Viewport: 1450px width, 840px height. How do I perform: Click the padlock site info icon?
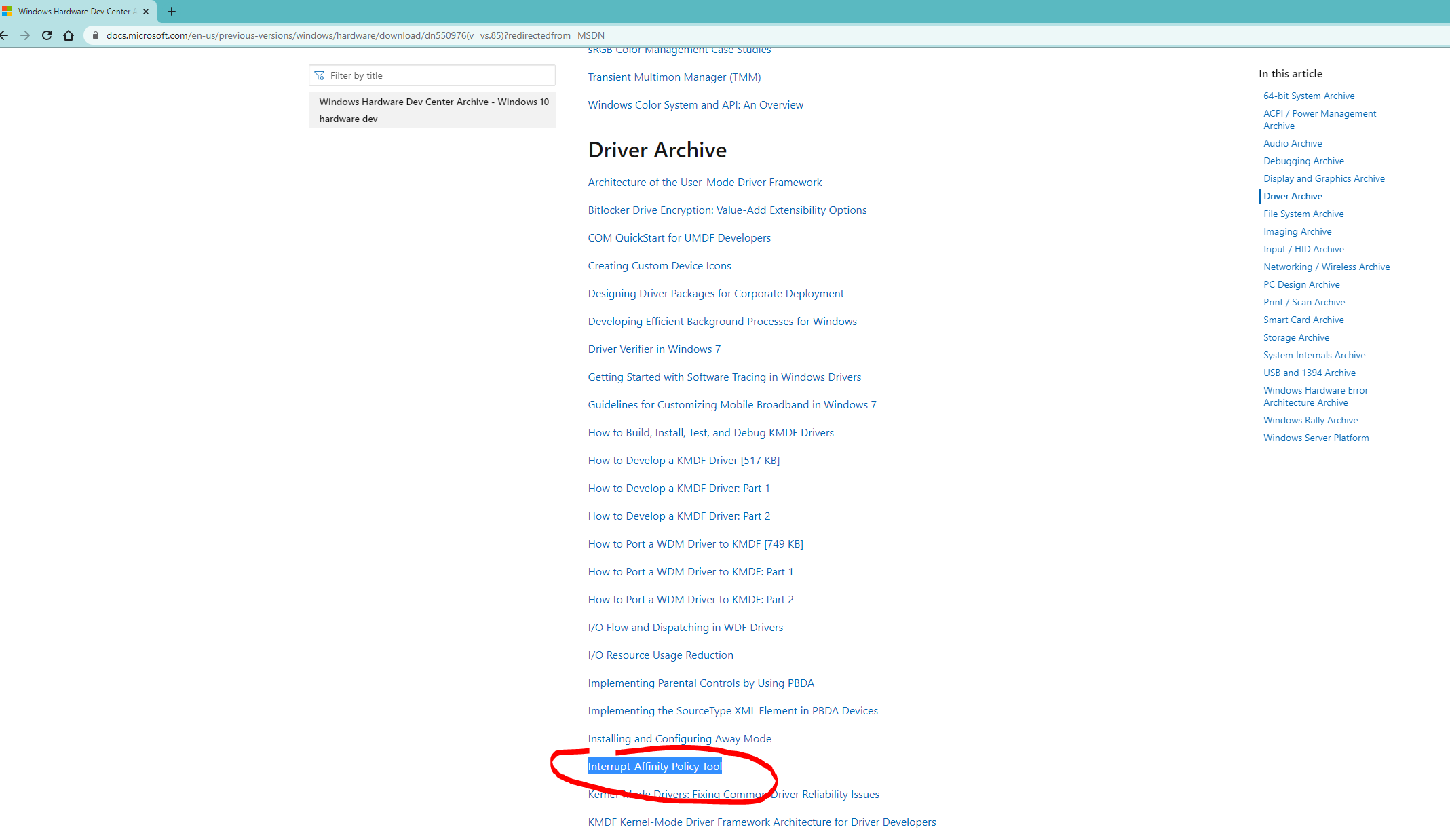[x=96, y=35]
